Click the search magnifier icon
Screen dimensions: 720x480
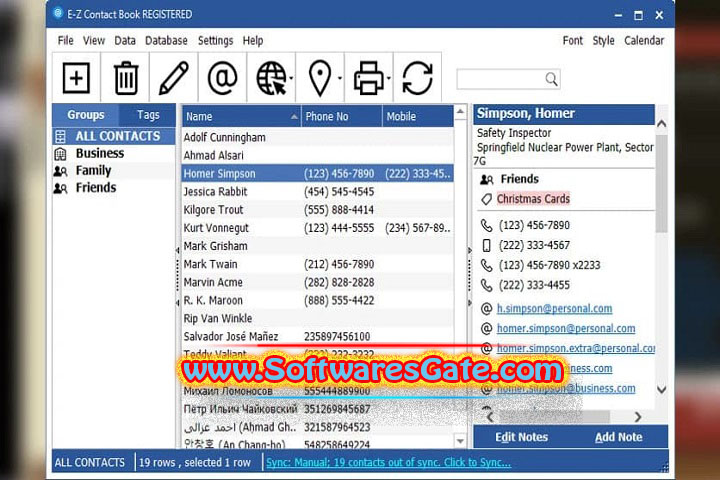pos(551,79)
